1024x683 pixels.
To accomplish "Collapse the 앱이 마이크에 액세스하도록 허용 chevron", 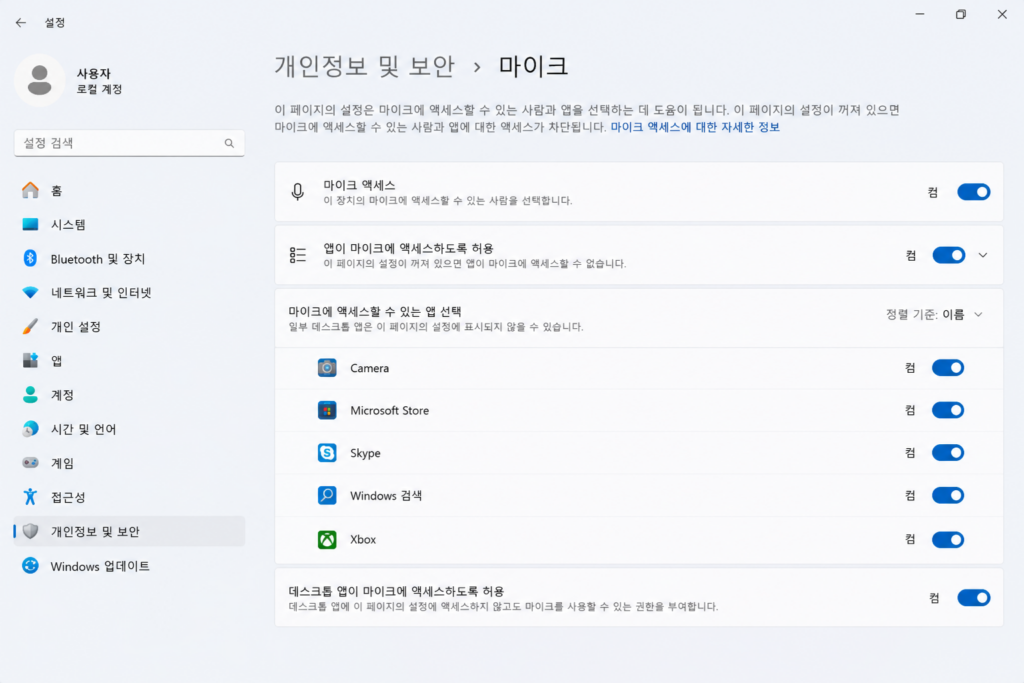I will [983, 255].
